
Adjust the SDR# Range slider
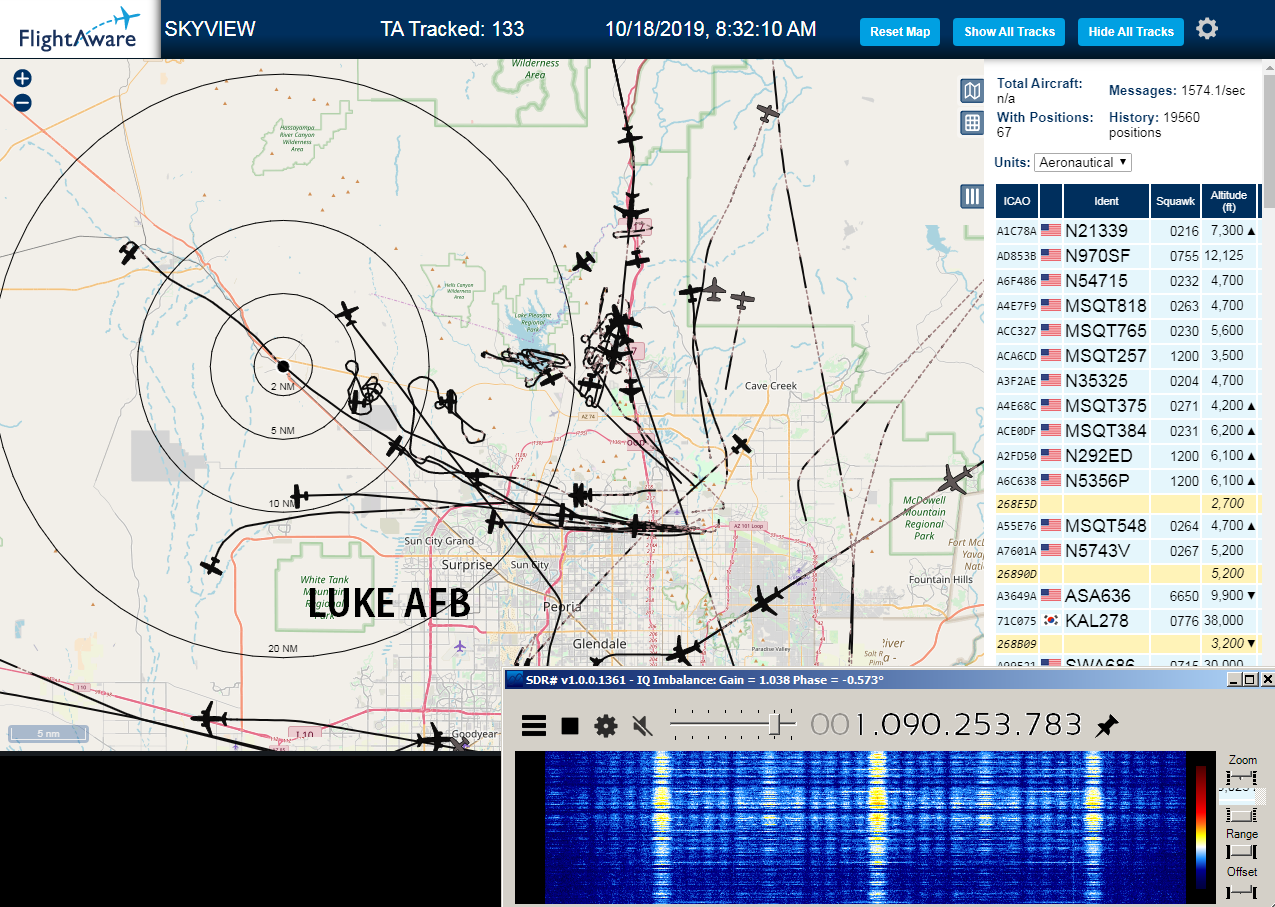click(1241, 851)
